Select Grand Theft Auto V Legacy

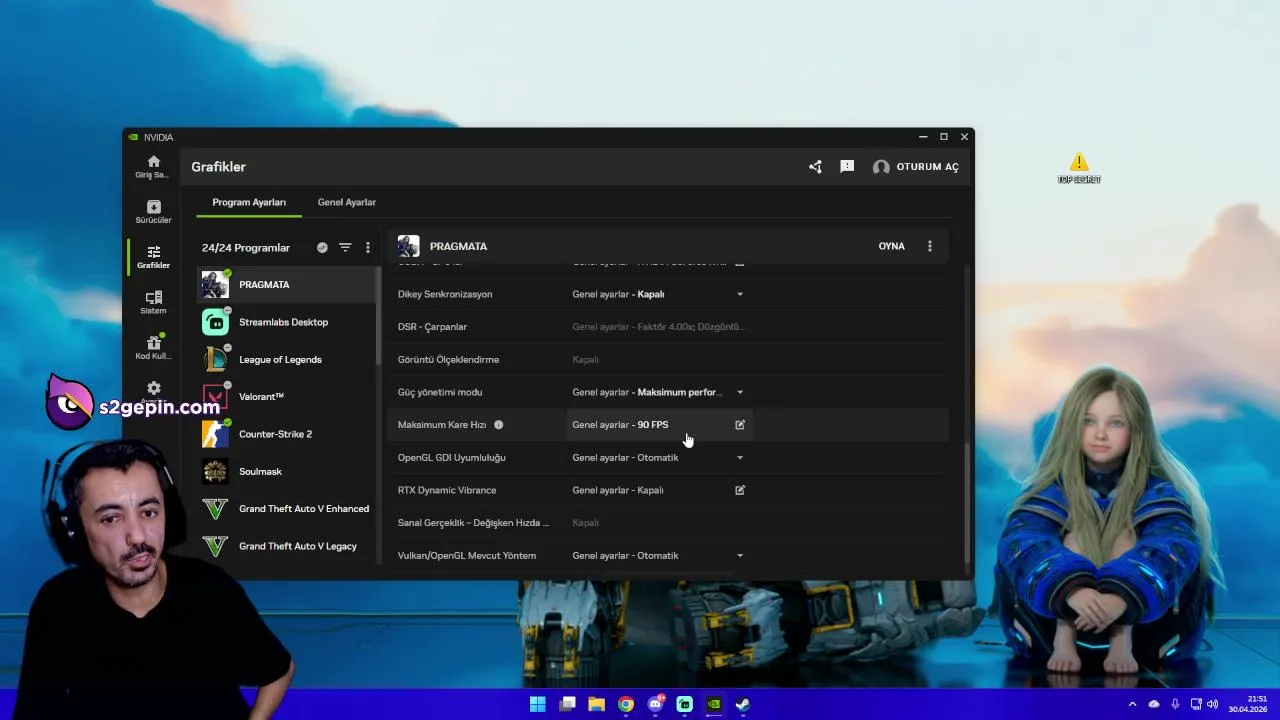coord(286,546)
